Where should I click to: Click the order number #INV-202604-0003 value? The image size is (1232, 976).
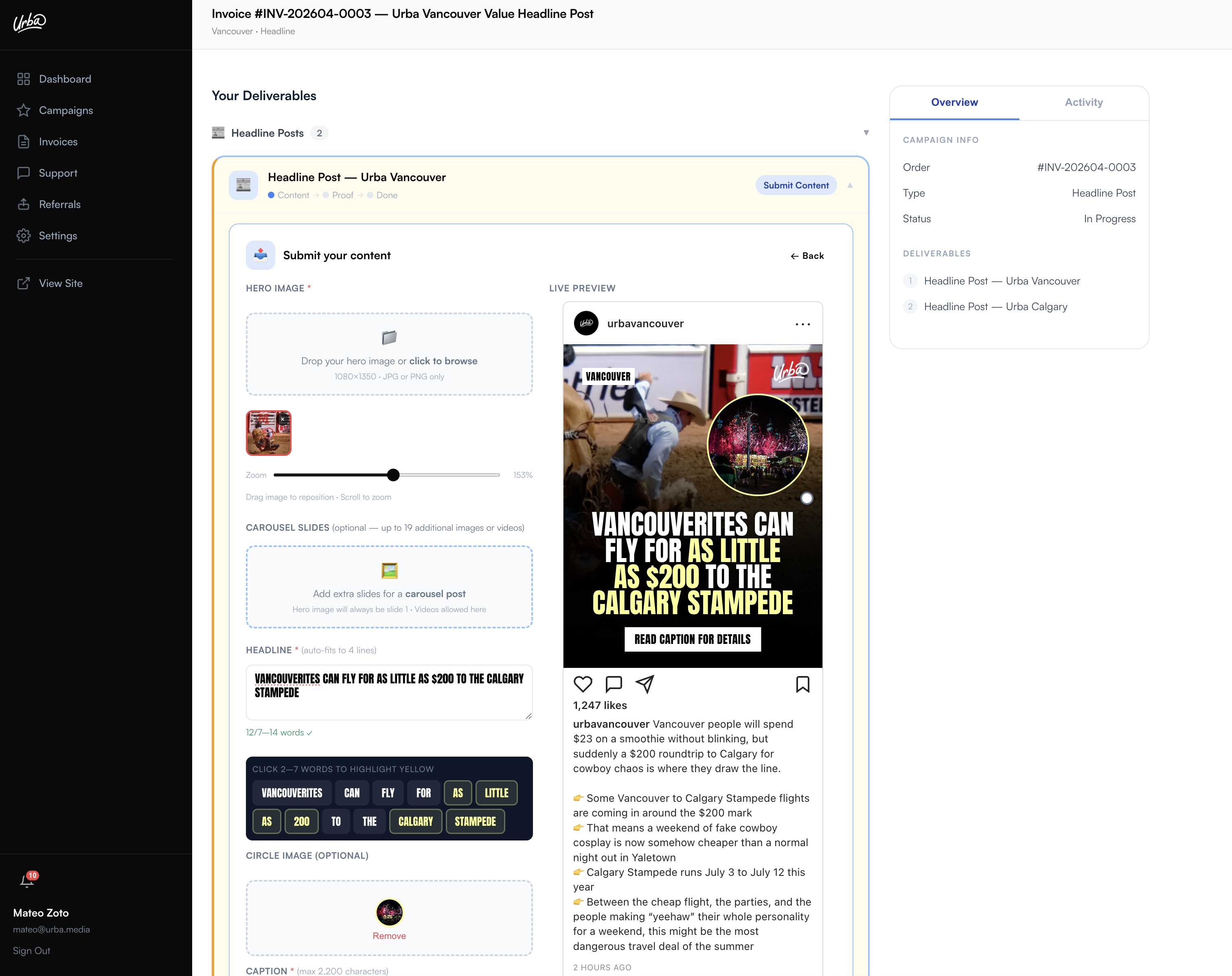tap(1086, 167)
